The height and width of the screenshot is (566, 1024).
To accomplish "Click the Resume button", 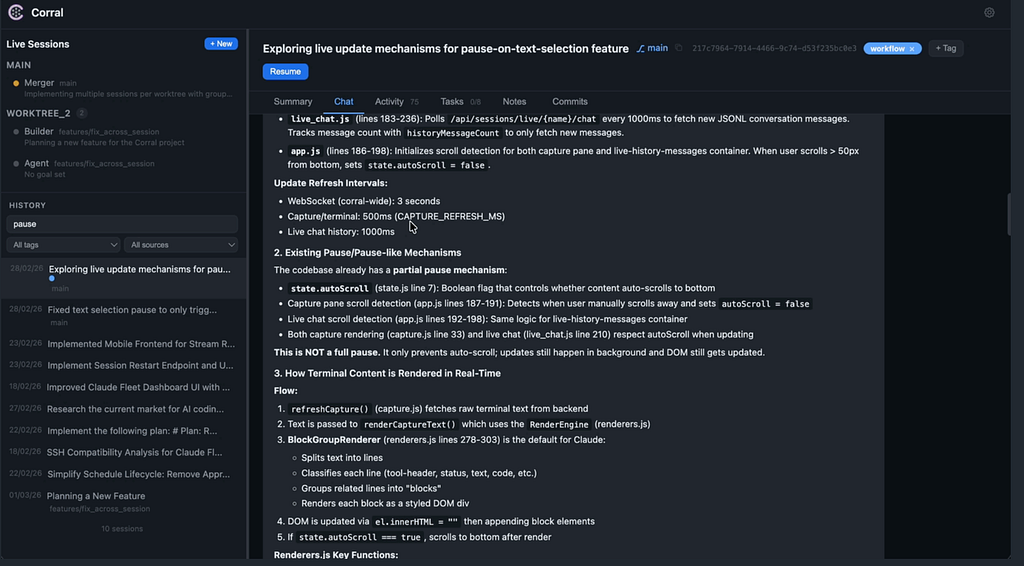I will point(285,71).
